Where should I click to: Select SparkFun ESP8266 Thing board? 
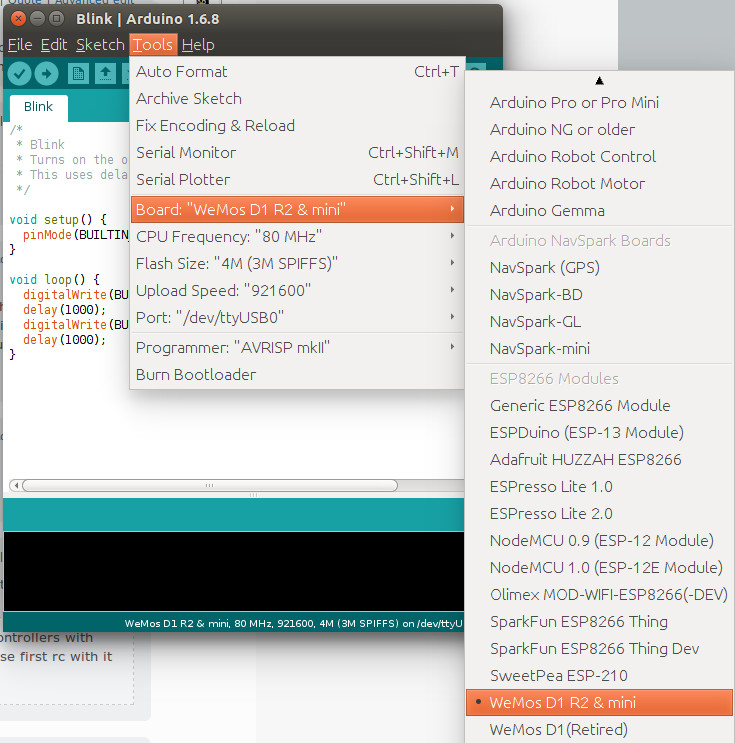(x=599, y=622)
